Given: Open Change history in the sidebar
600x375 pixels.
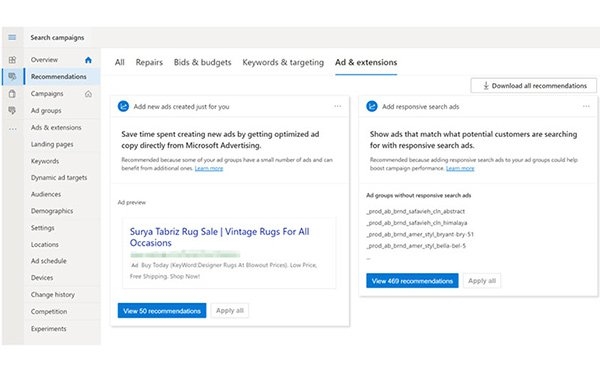Looking at the screenshot, I should tap(53, 295).
